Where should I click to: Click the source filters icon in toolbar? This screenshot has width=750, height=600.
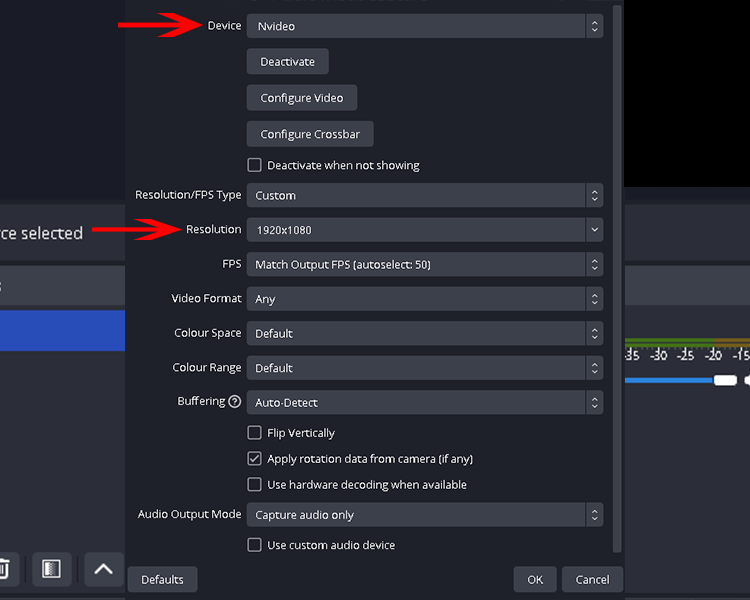point(52,569)
